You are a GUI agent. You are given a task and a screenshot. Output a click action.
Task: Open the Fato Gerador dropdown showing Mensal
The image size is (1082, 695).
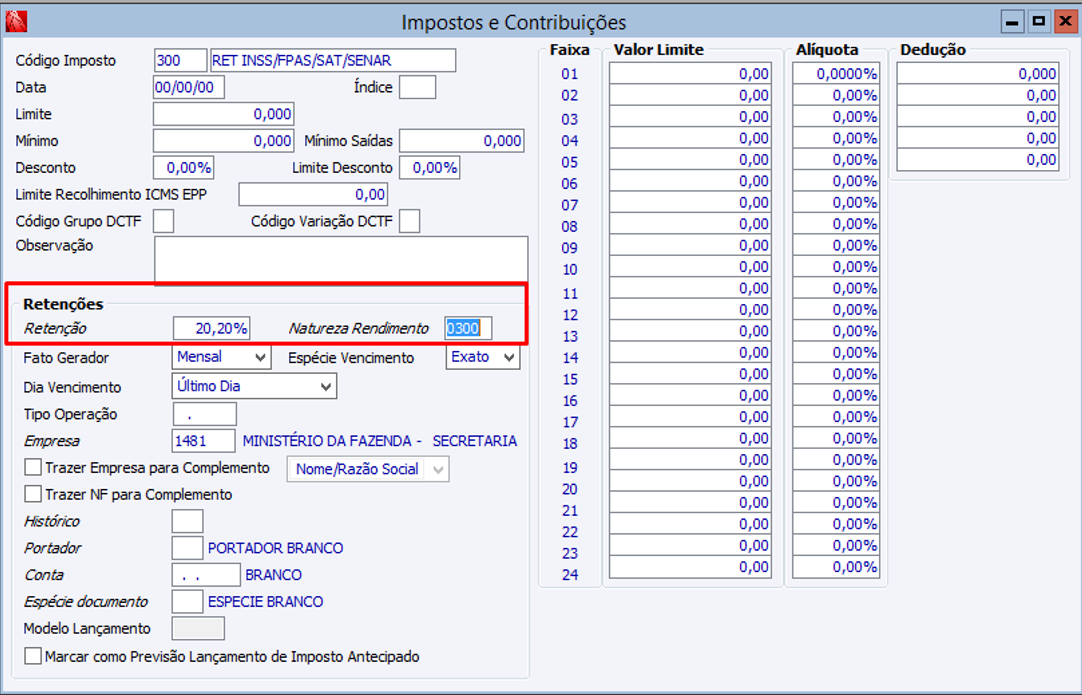221,357
